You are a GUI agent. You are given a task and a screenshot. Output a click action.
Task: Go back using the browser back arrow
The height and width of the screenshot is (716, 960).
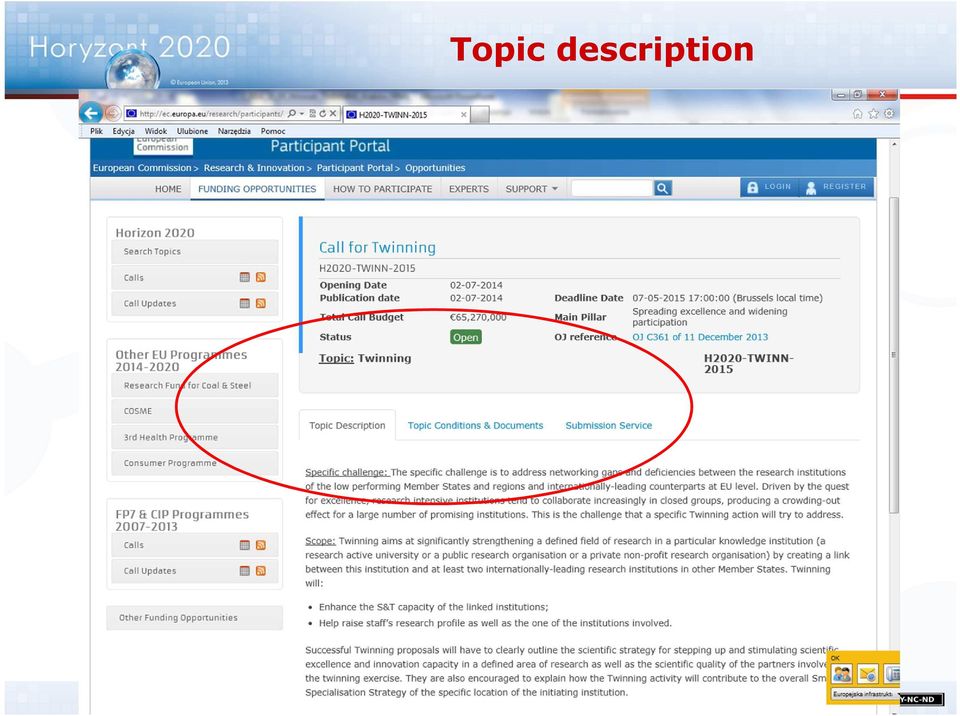[x=91, y=113]
